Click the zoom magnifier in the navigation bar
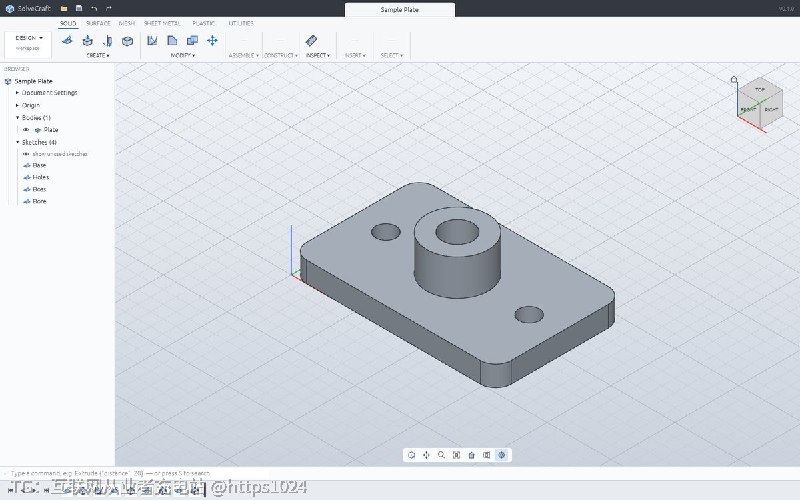Viewport: 800px width, 500px height. coord(441,455)
